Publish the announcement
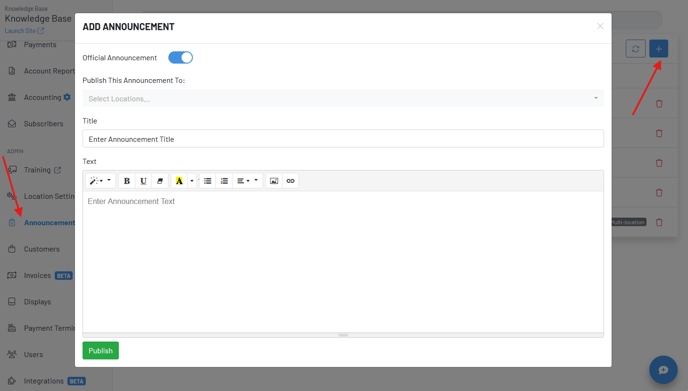 coord(100,351)
